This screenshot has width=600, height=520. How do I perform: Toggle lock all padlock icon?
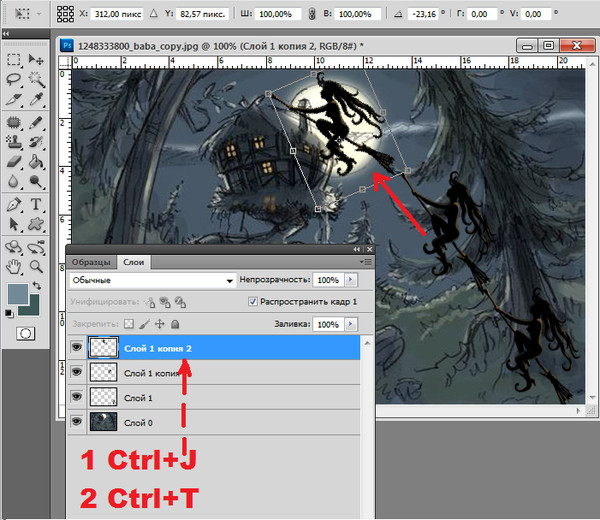click(x=175, y=324)
